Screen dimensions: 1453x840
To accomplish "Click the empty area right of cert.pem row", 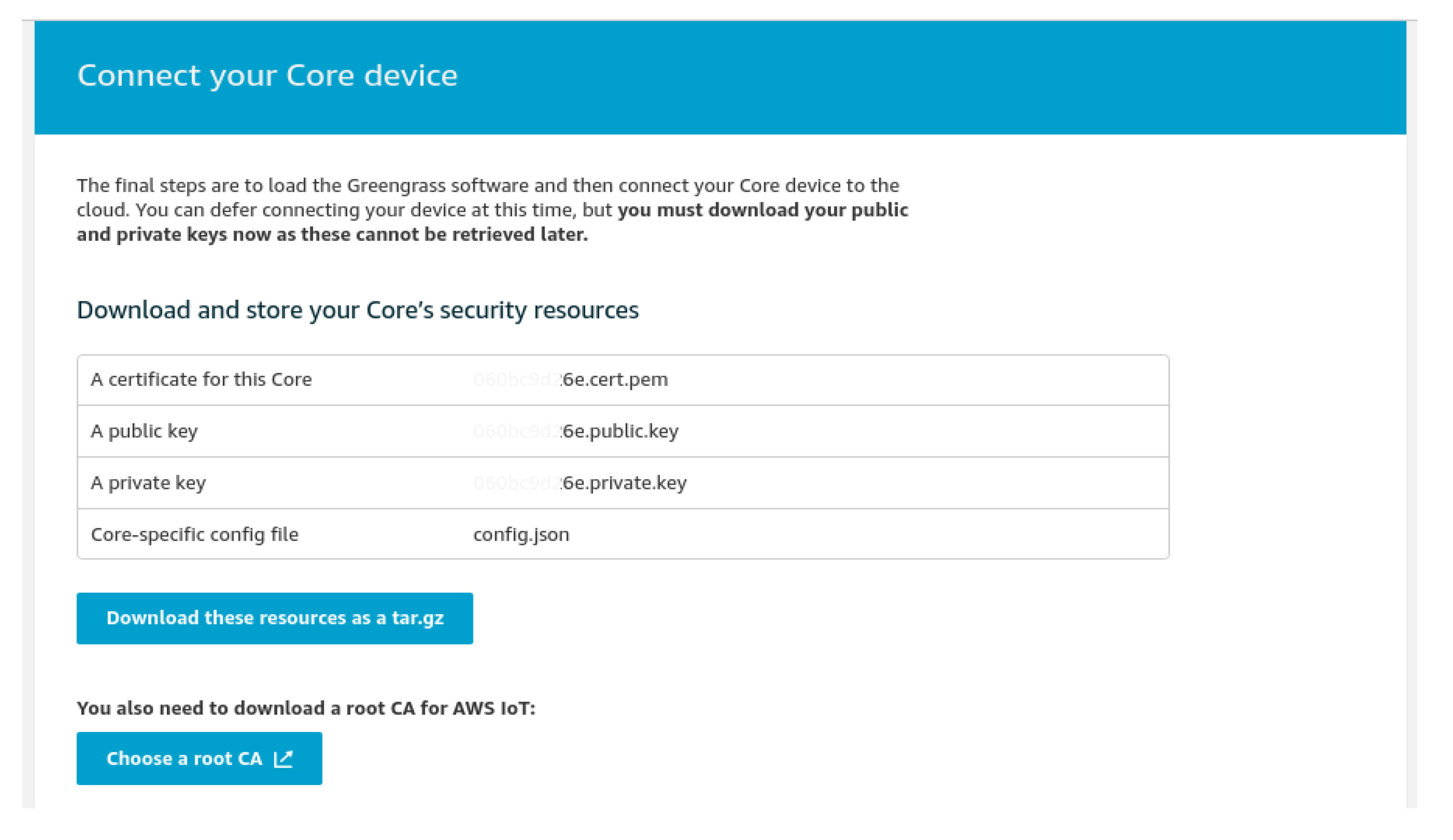I will click(922, 380).
